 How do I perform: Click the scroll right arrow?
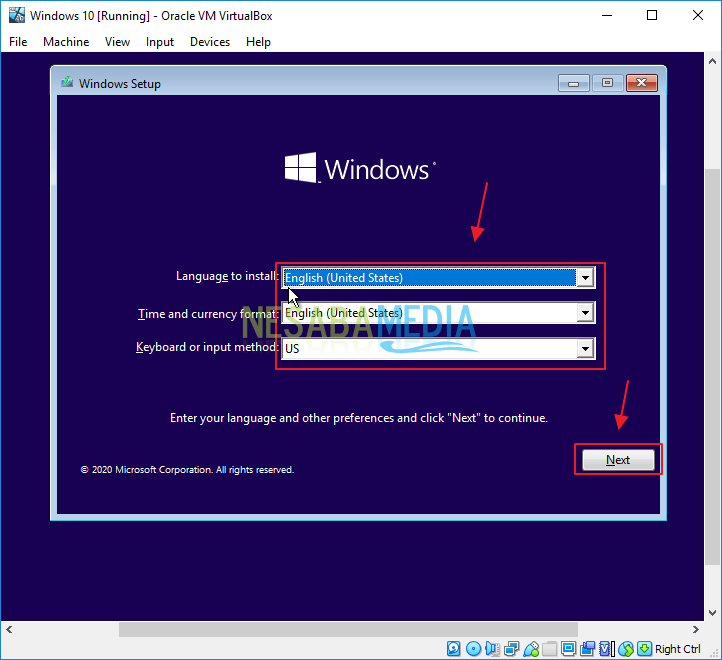click(x=696, y=629)
